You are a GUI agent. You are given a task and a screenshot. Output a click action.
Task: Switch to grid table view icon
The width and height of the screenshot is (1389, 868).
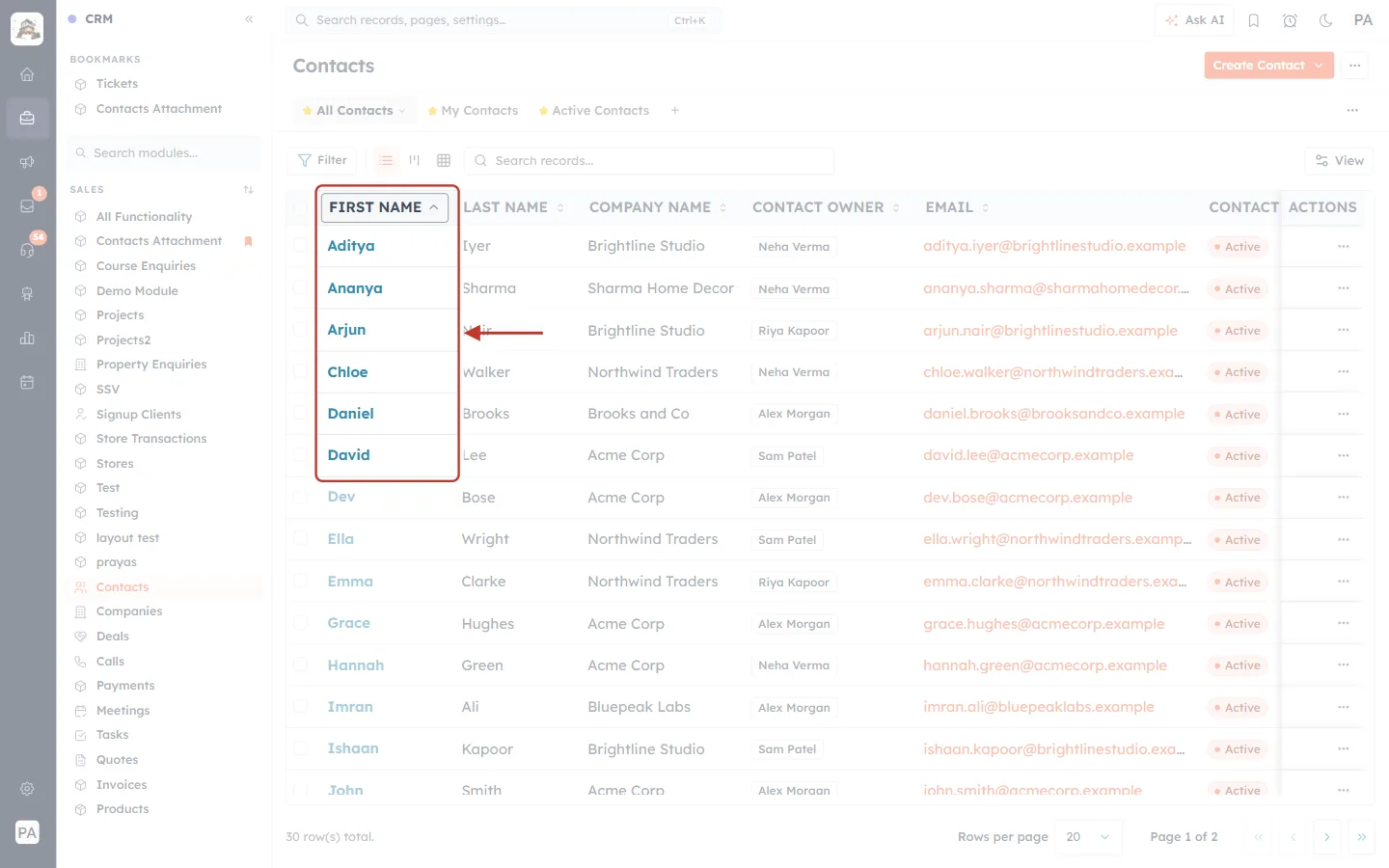click(x=444, y=160)
